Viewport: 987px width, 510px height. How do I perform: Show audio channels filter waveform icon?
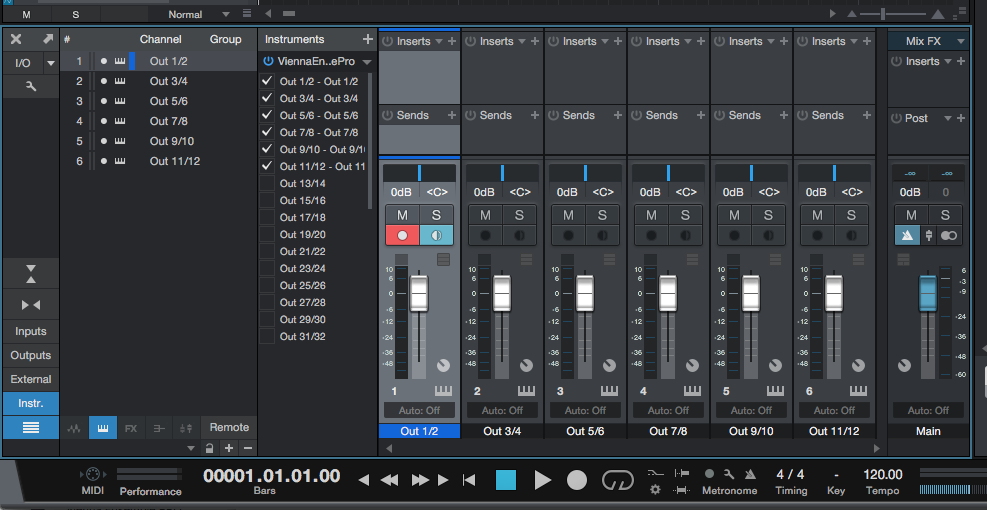[x=74, y=428]
